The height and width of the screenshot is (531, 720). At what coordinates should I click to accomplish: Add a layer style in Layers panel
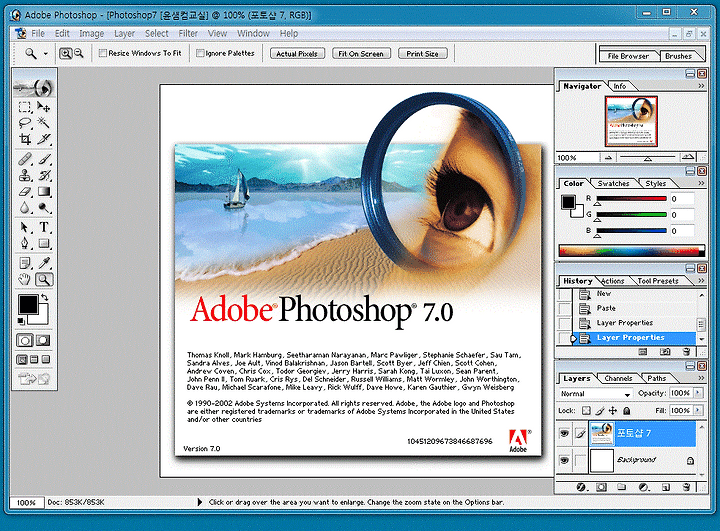tap(581, 487)
